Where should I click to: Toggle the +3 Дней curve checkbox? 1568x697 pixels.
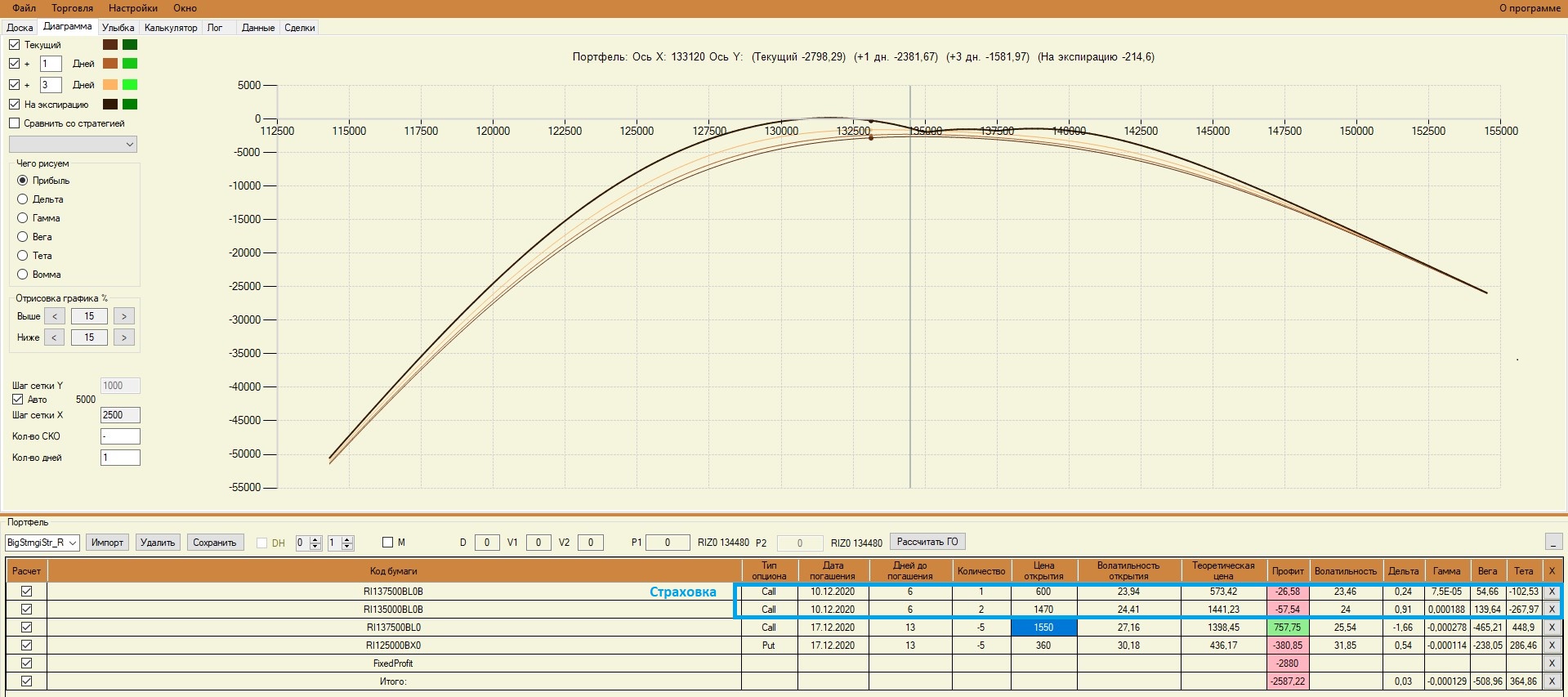pos(15,85)
